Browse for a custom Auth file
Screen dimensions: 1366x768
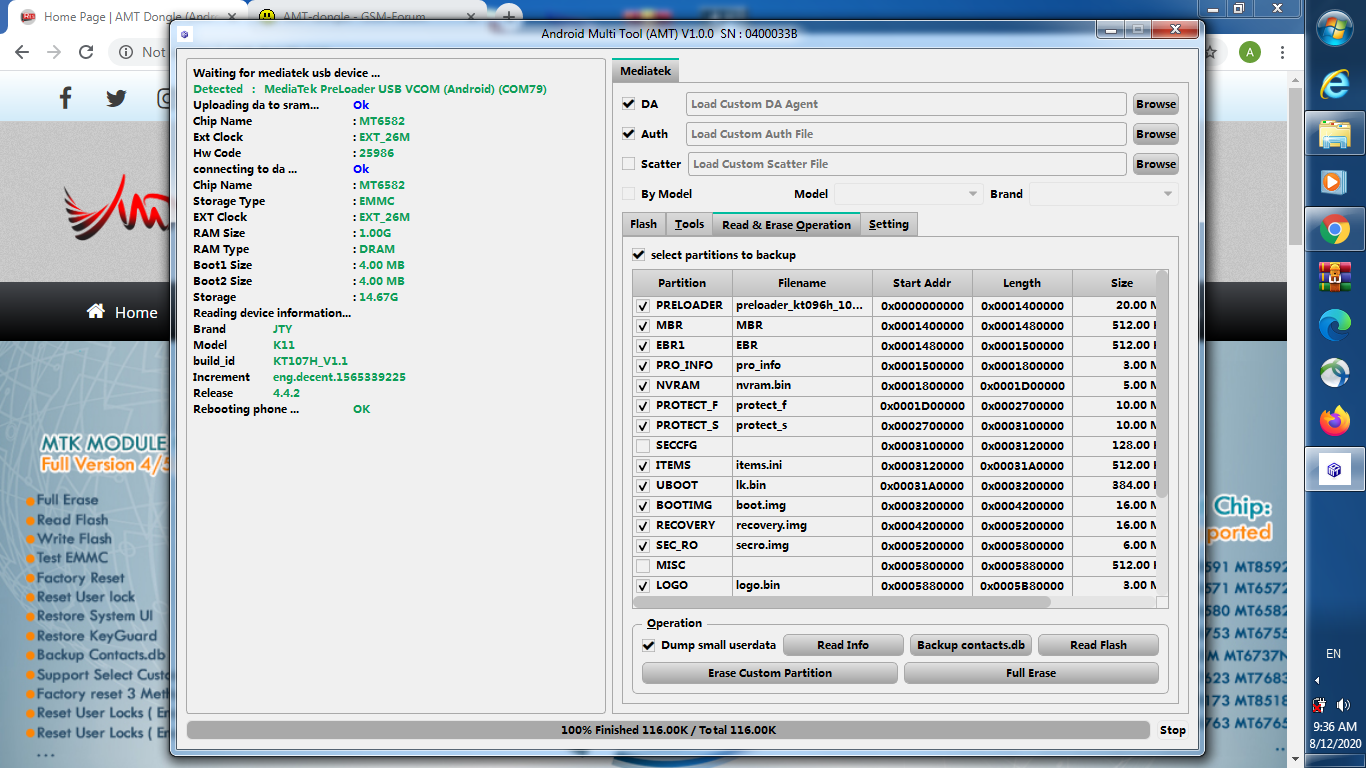tap(1156, 134)
